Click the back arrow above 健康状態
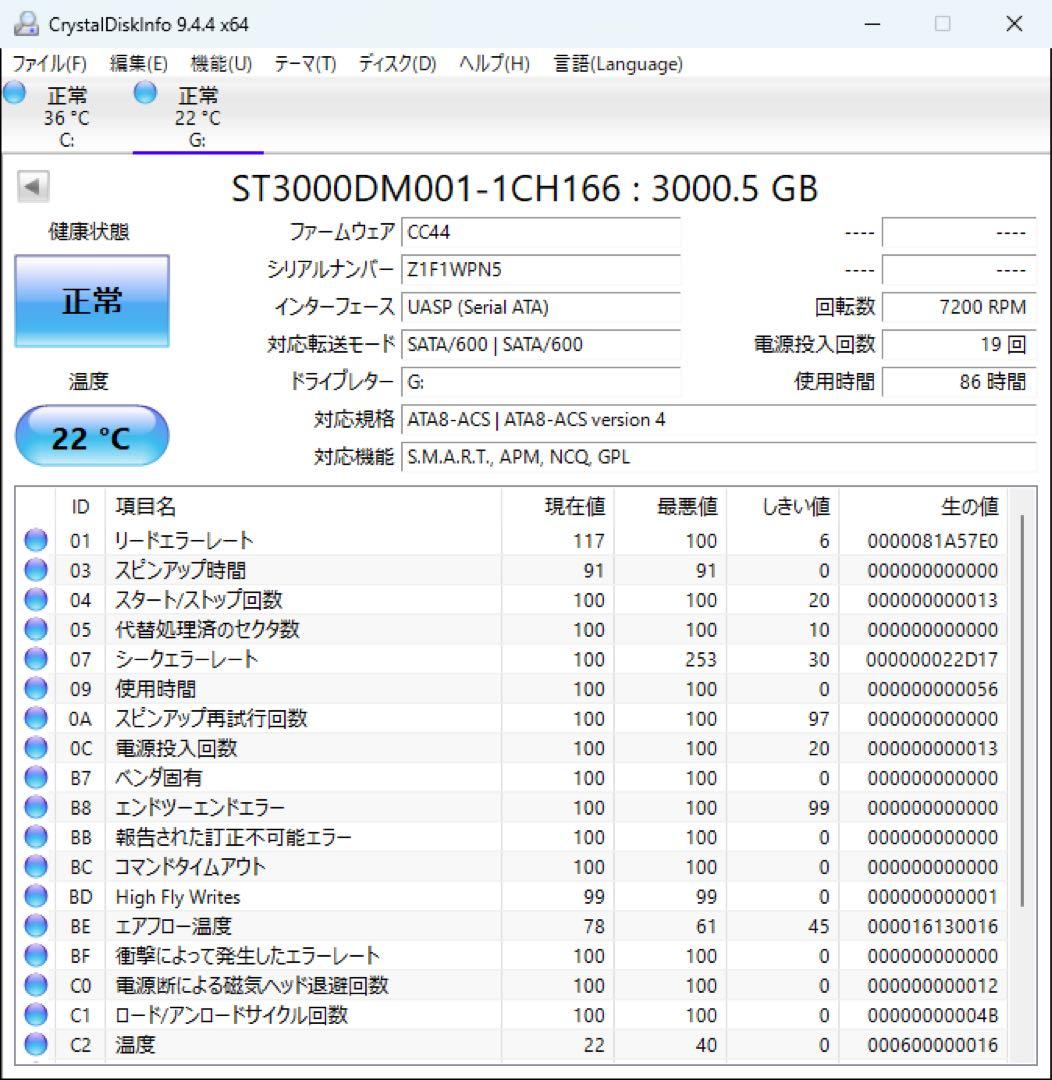 (x=32, y=187)
